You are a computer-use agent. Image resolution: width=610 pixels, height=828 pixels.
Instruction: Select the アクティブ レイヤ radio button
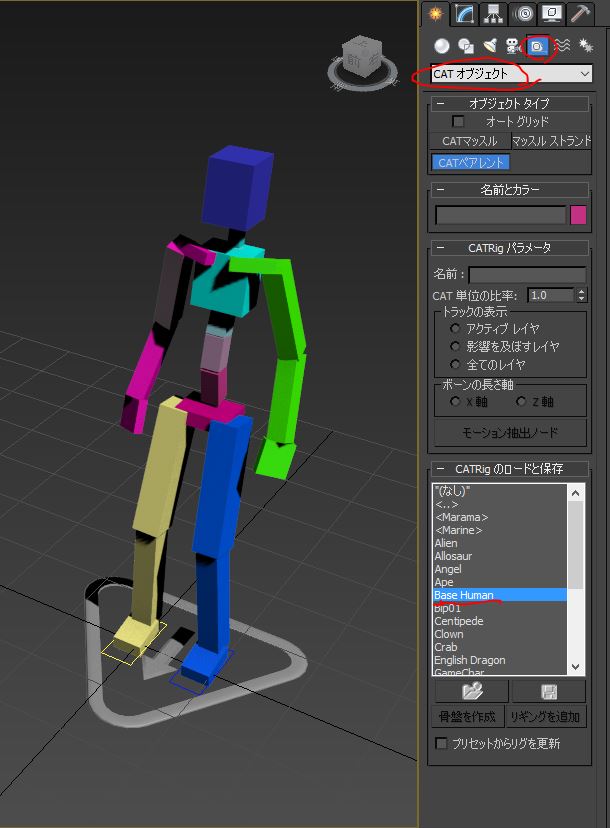(x=455, y=328)
